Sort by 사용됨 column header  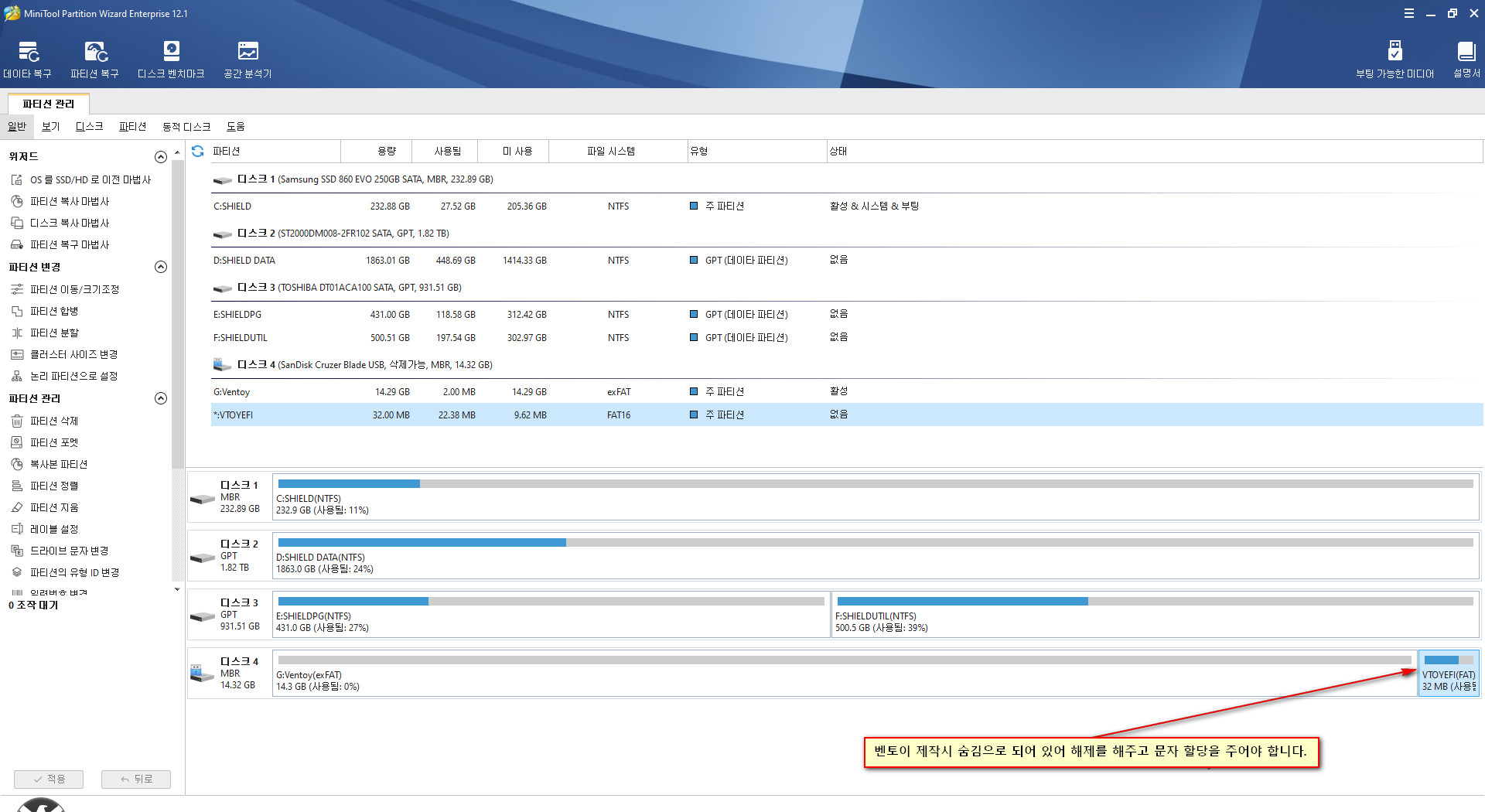(445, 151)
